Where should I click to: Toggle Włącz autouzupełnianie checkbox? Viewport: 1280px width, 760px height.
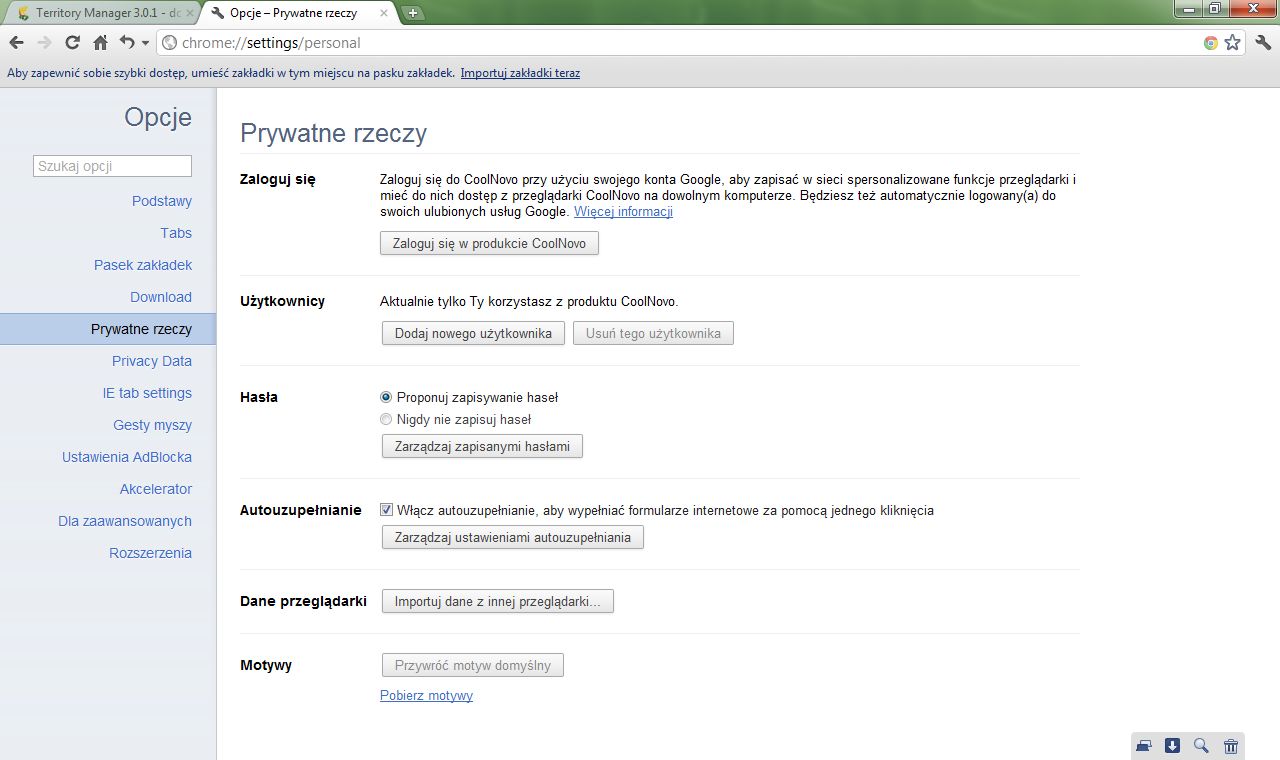[386, 510]
